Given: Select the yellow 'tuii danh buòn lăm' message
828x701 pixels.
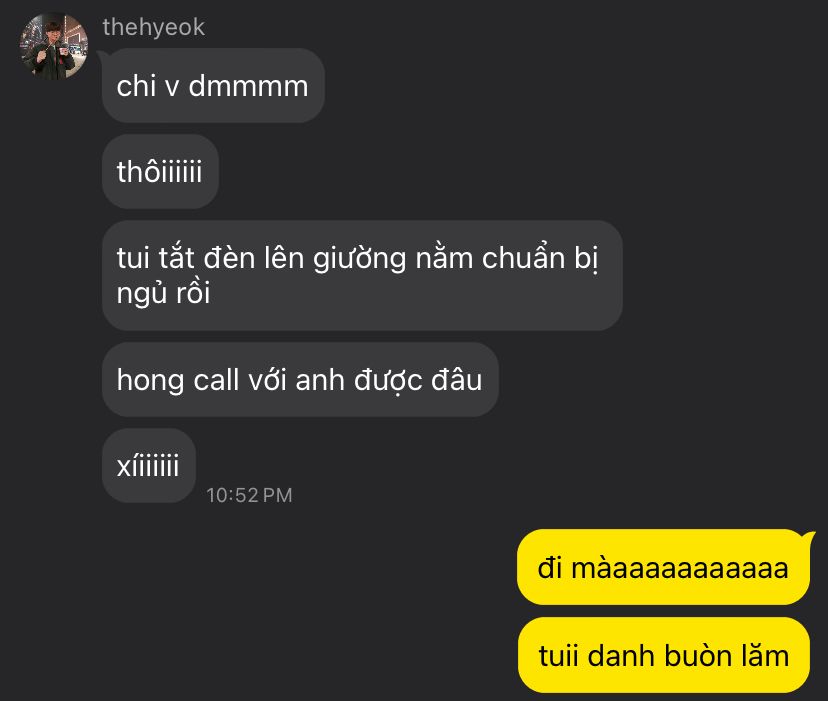Looking at the screenshot, I should (x=663, y=655).
